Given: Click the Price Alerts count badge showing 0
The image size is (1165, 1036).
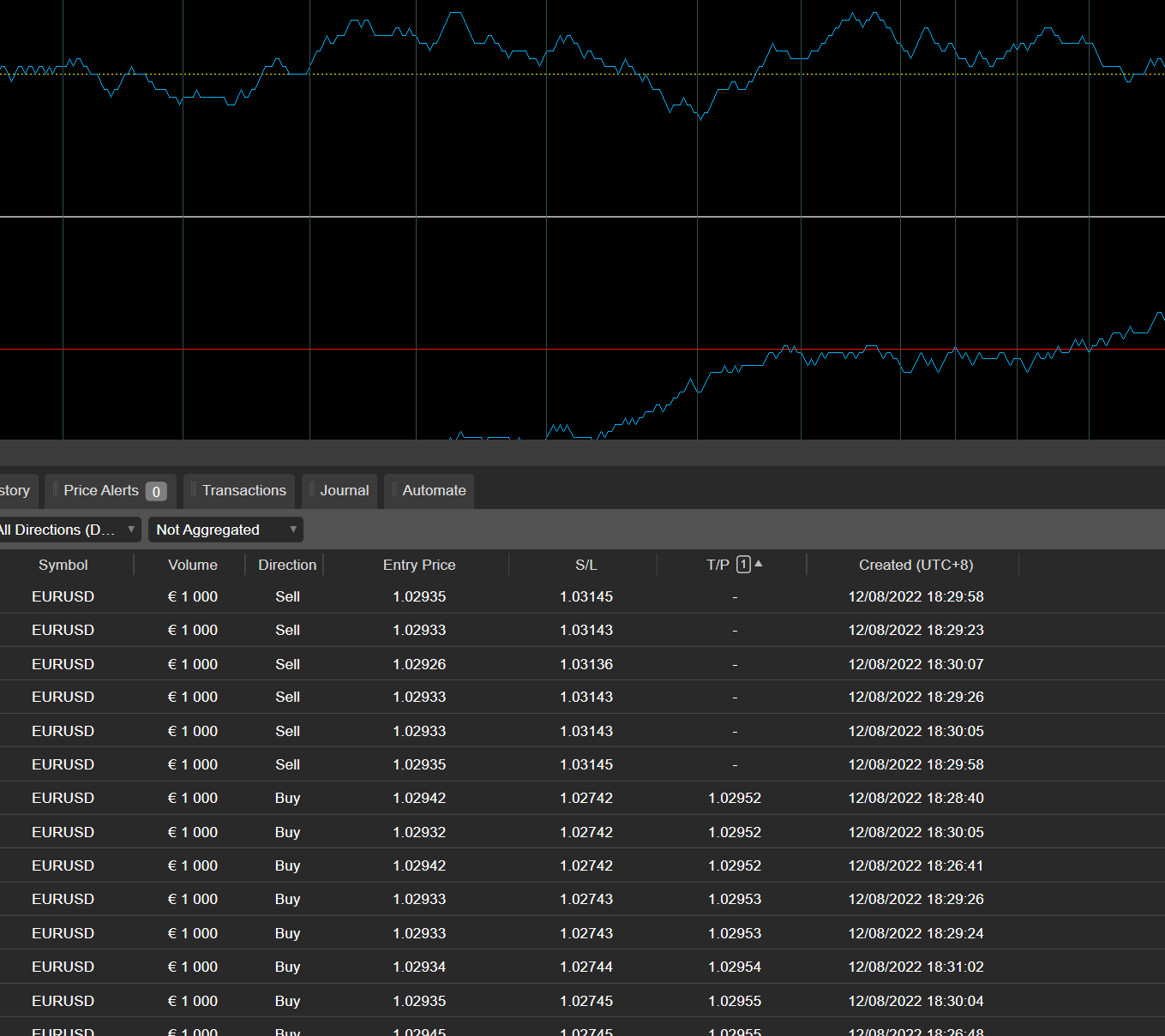Looking at the screenshot, I should [x=156, y=492].
